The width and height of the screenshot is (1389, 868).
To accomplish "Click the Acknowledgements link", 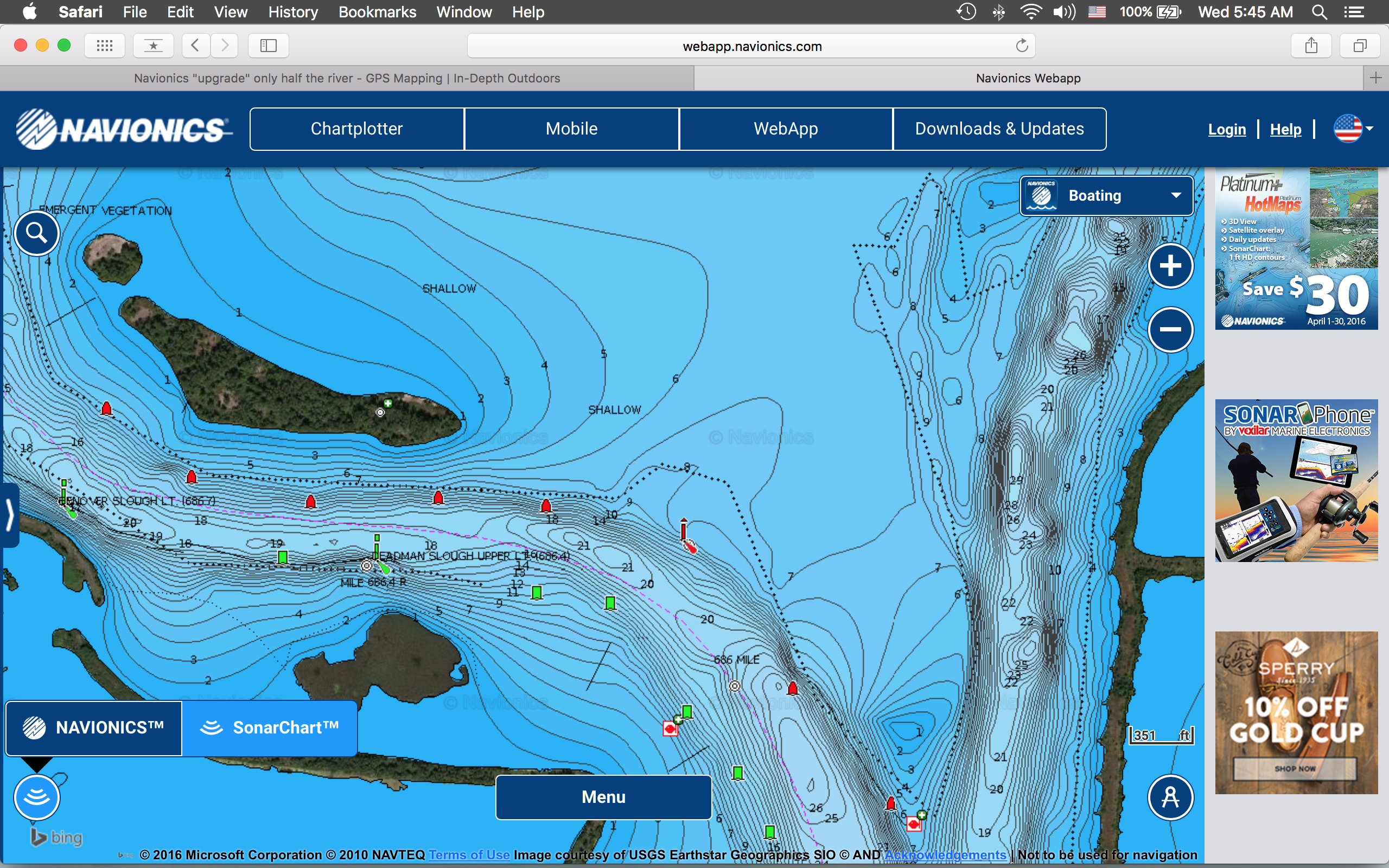I will click(x=945, y=855).
